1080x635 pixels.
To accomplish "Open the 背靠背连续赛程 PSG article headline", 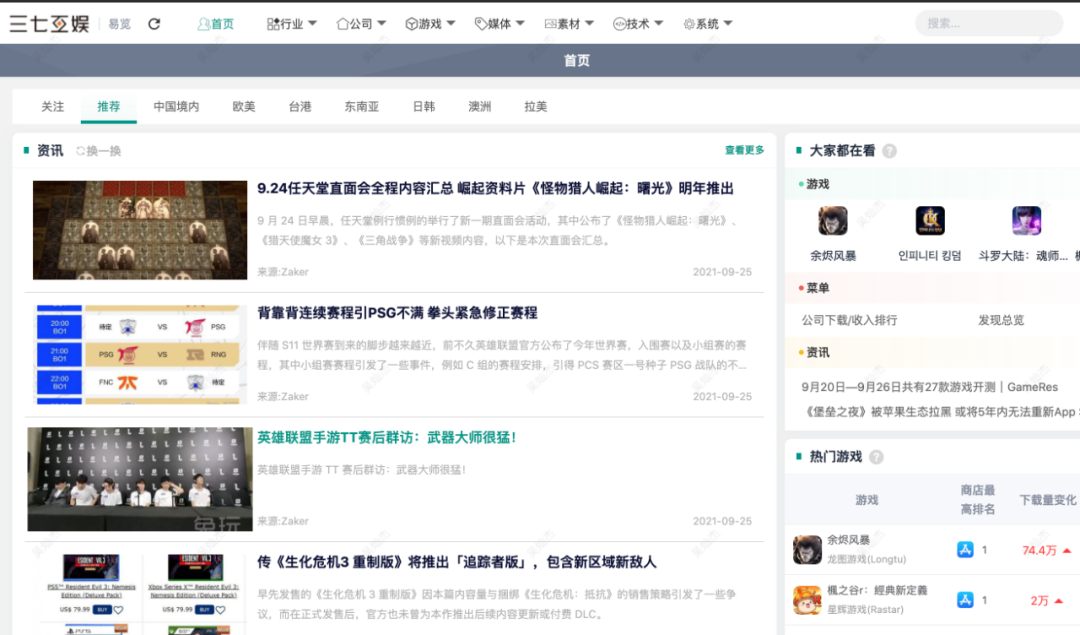I will tap(397, 313).
